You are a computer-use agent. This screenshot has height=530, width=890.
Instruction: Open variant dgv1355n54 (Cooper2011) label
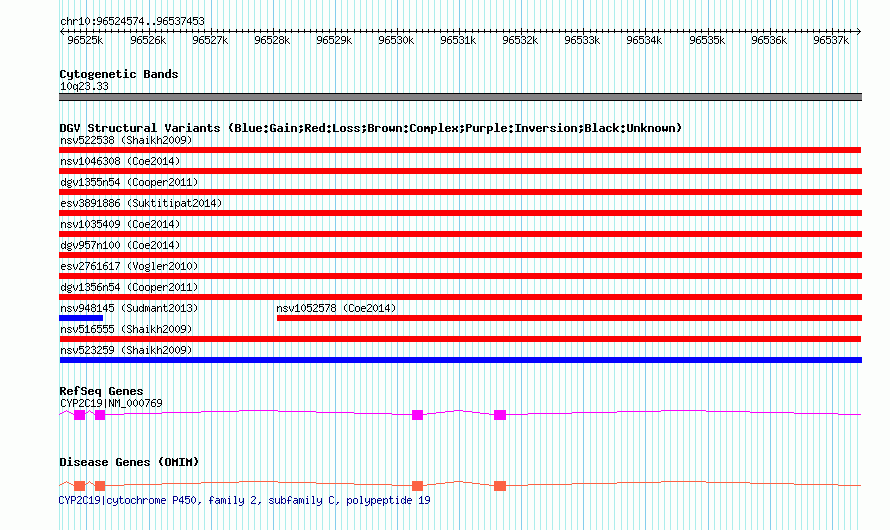click(129, 182)
